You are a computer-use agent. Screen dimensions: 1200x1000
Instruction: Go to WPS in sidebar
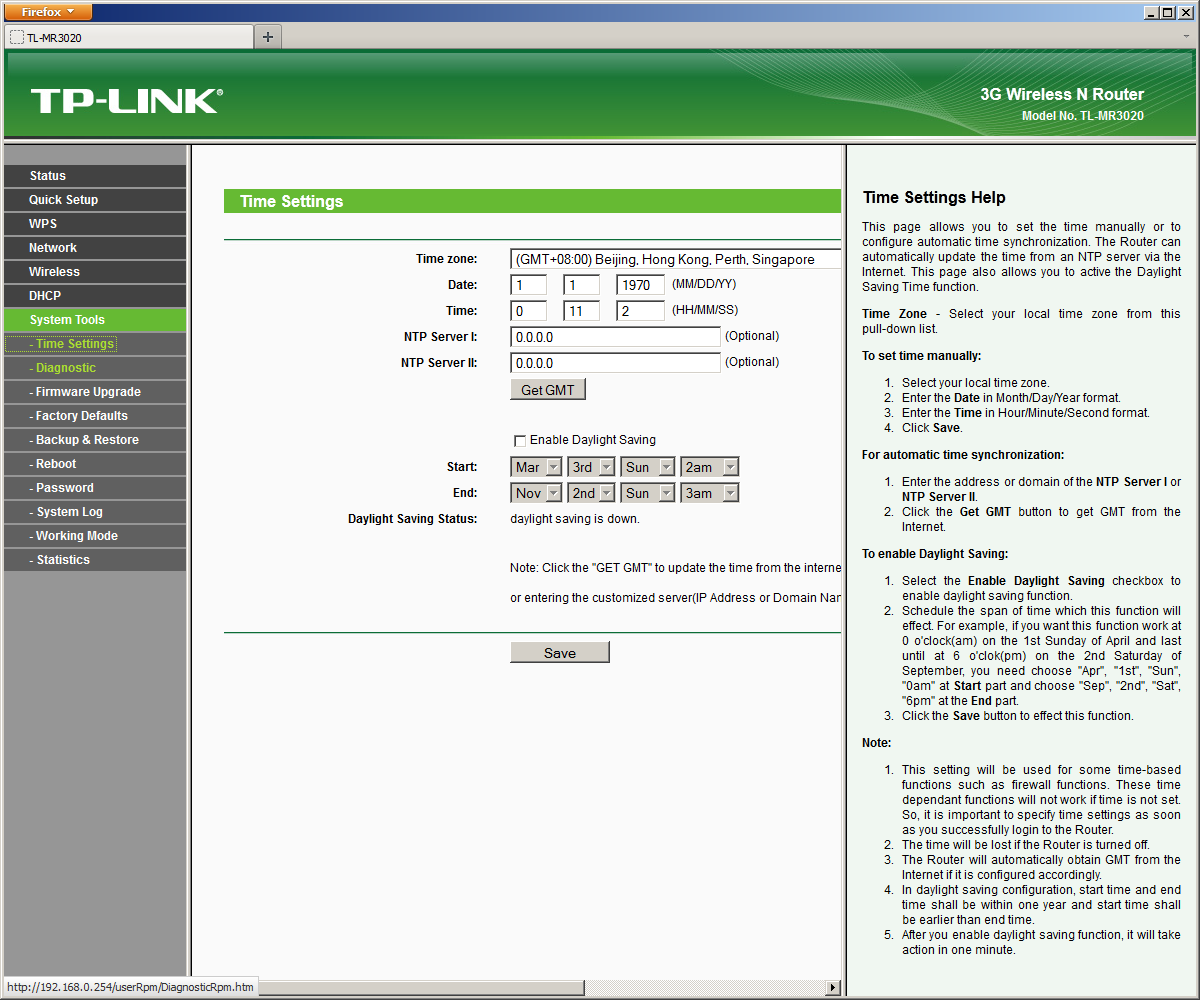[x=95, y=224]
